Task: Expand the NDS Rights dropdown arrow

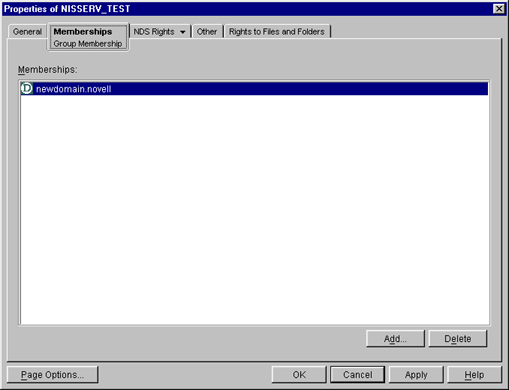Action: click(x=183, y=32)
